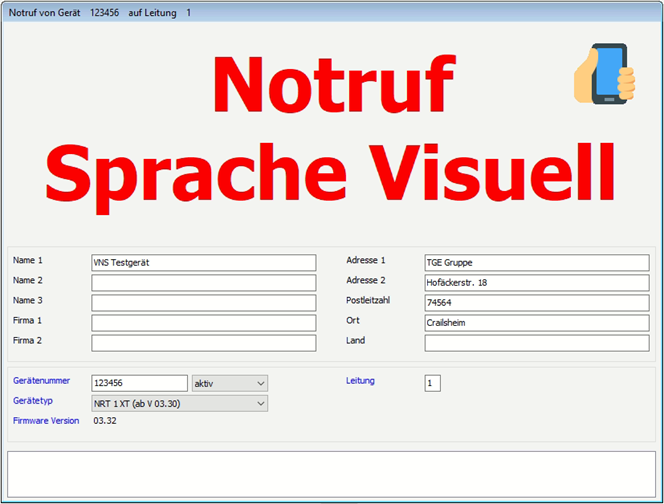Click the Name 1 field with VNS Testgerät

tap(203, 263)
